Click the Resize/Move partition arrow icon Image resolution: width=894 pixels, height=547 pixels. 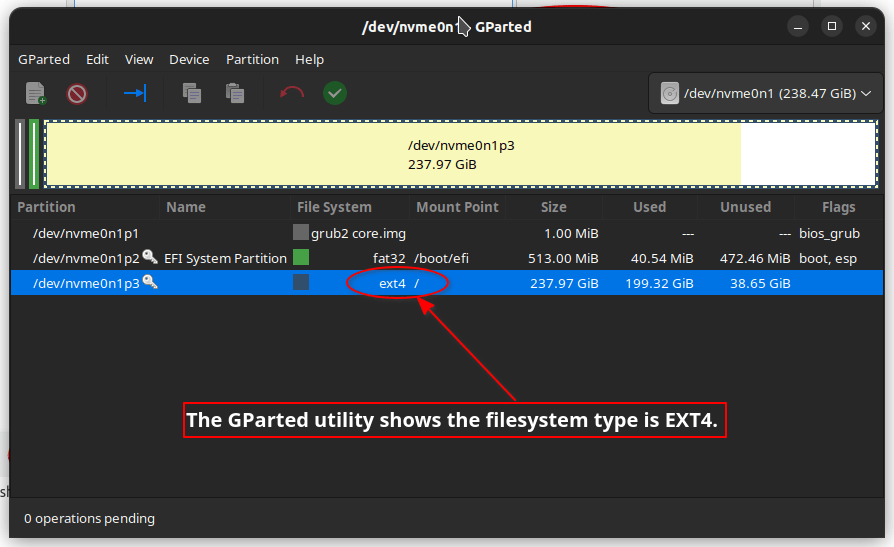pyautogui.click(x=135, y=93)
